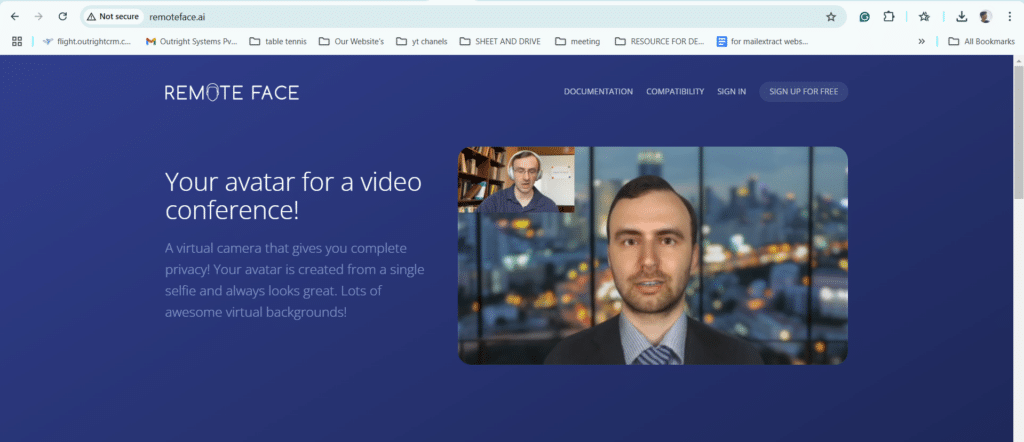Open the Grammarly extension icon
This screenshot has width=1024, height=442.
[x=864, y=17]
